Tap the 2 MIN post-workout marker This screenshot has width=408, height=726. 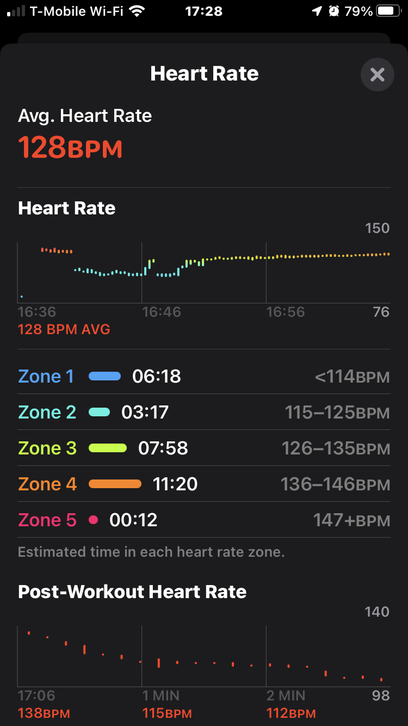click(286, 695)
